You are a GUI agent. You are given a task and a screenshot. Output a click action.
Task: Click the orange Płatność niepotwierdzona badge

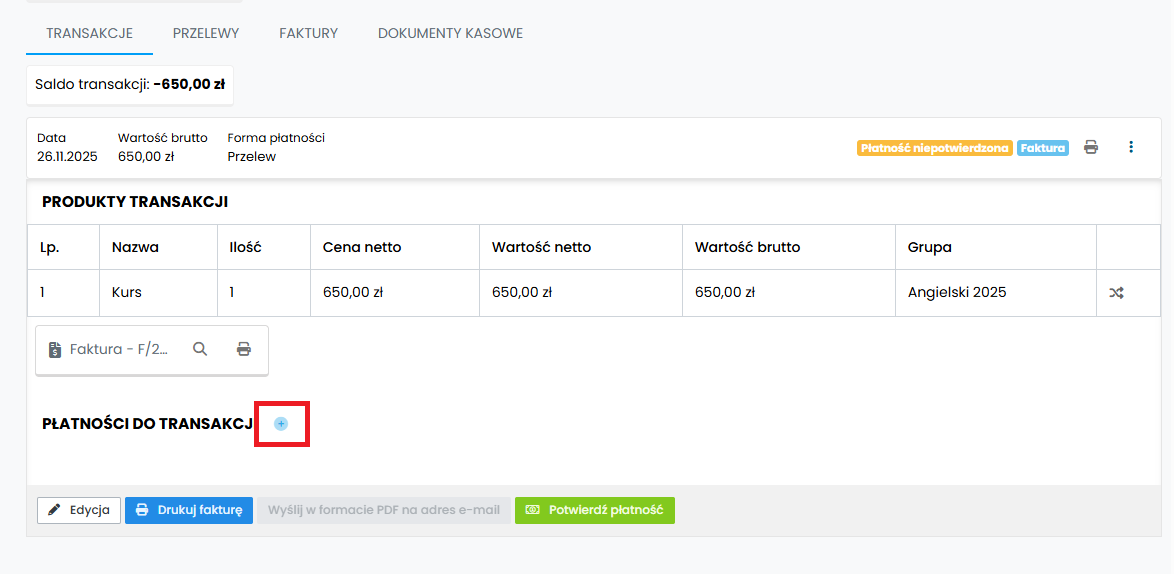[934, 148]
